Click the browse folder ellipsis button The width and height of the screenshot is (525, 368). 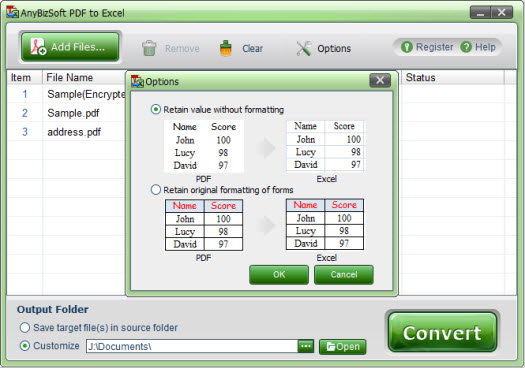coord(306,346)
